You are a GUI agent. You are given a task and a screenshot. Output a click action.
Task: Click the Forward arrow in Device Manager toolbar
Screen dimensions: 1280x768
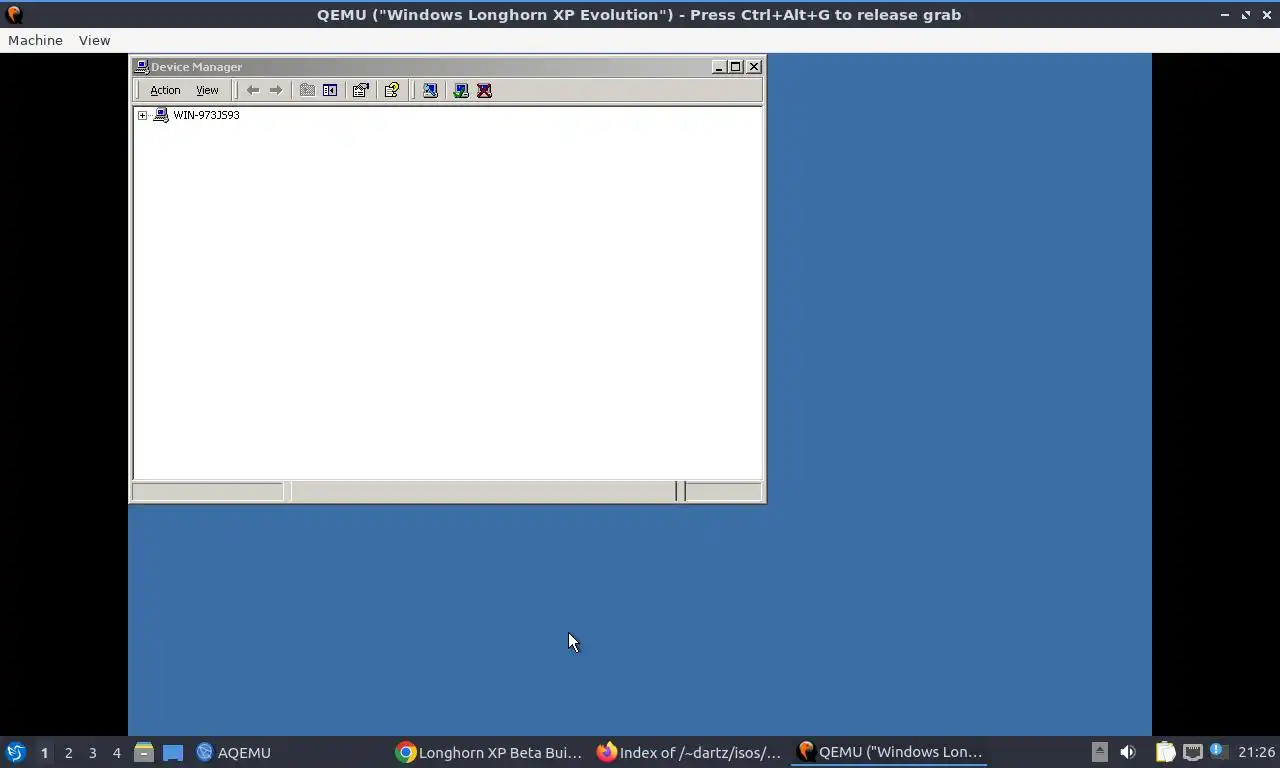[x=276, y=90]
